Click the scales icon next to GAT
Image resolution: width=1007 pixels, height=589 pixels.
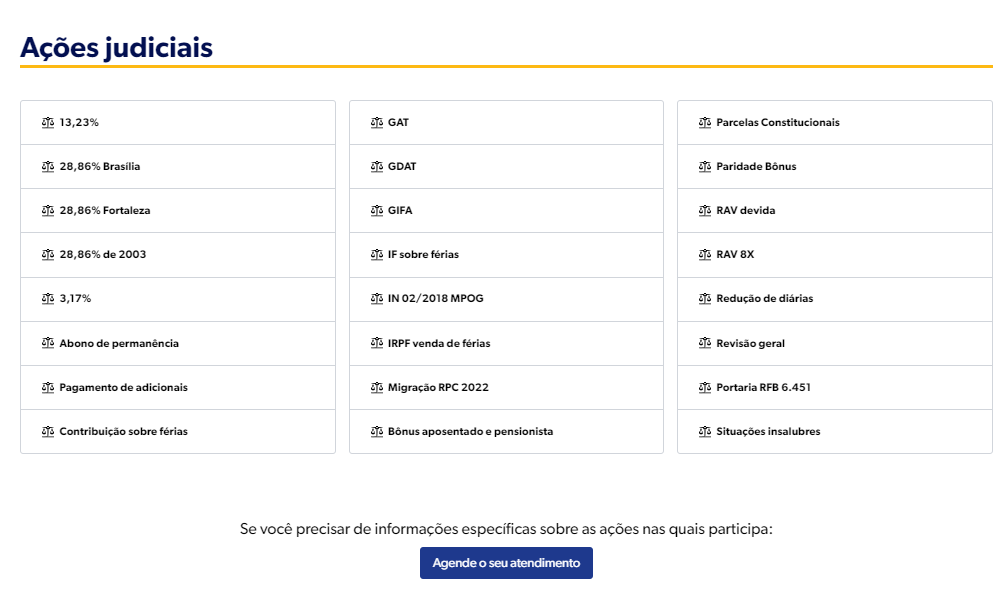click(x=376, y=122)
